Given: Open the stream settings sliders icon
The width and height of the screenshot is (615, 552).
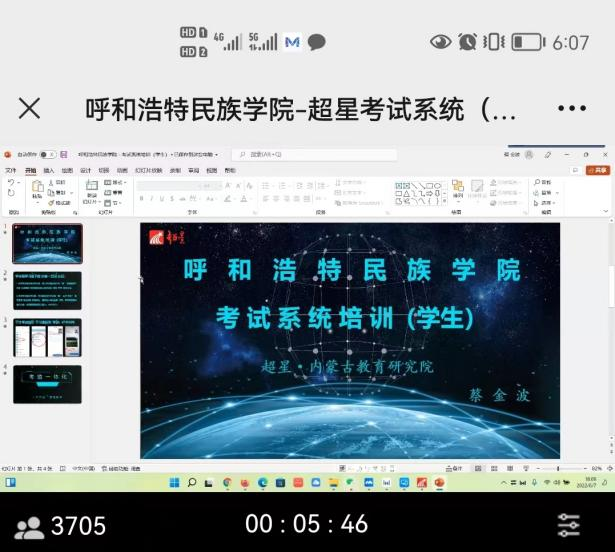Looking at the screenshot, I should point(569,524).
